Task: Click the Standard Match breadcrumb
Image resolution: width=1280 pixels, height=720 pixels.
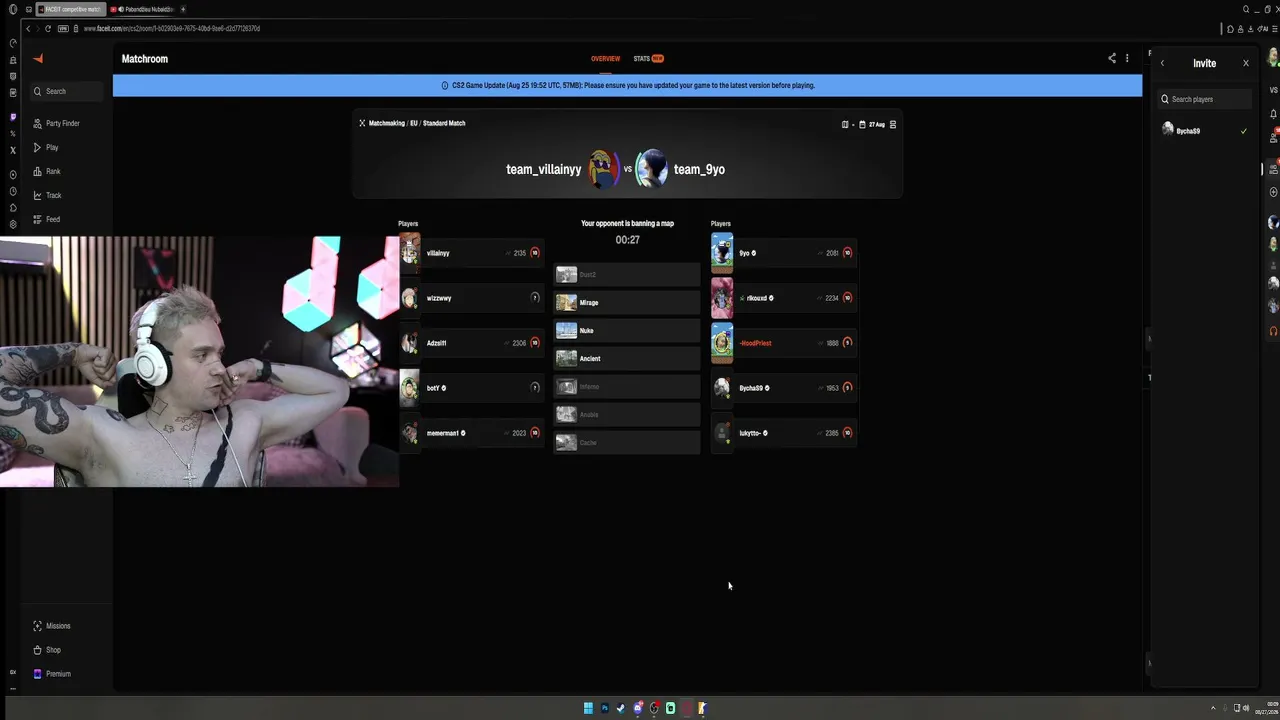Action: click(444, 123)
